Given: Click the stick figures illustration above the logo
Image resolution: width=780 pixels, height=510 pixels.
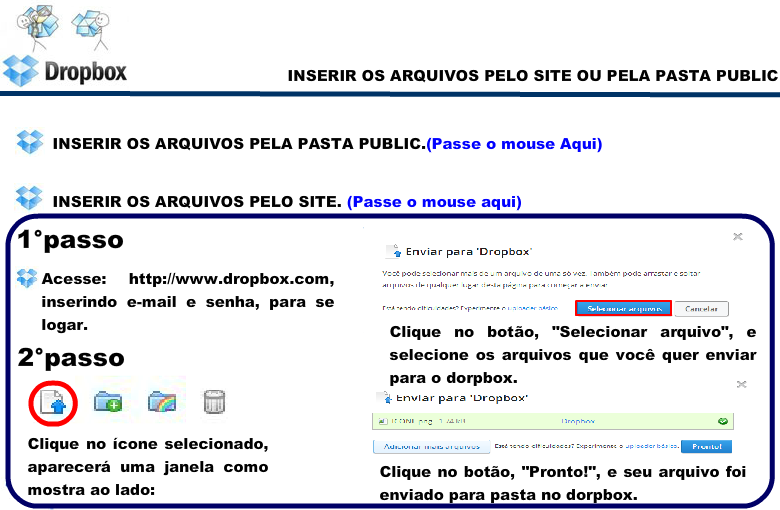Looking at the screenshot, I should click(x=63, y=27).
